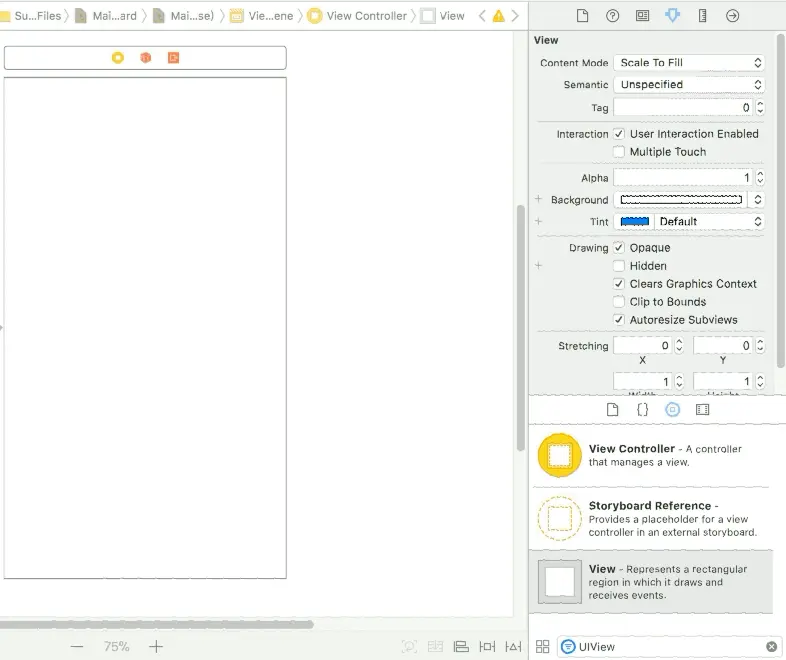The height and width of the screenshot is (660, 786).
Task: Click the yellow warning issue icon
Action: (x=498, y=16)
